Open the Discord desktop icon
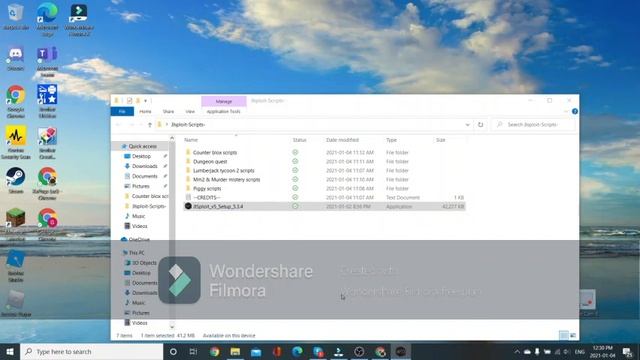The image size is (640, 360). pyautogui.click(x=16, y=58)
